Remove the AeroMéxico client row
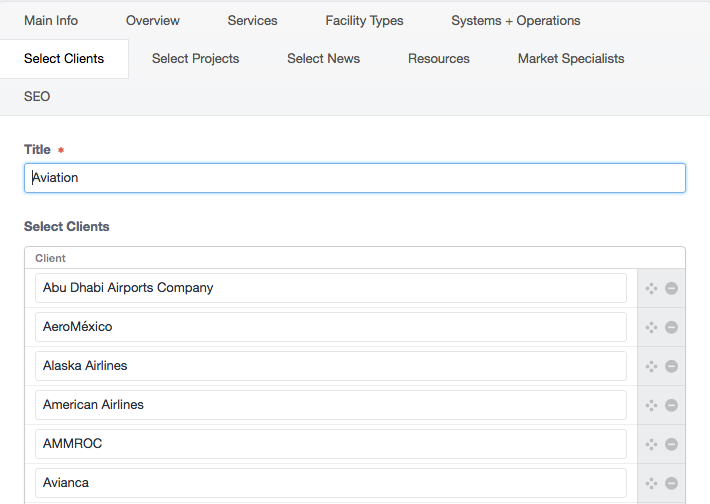Image resolution: width=710 pixels, height=504 pixels. click(672, 327)
